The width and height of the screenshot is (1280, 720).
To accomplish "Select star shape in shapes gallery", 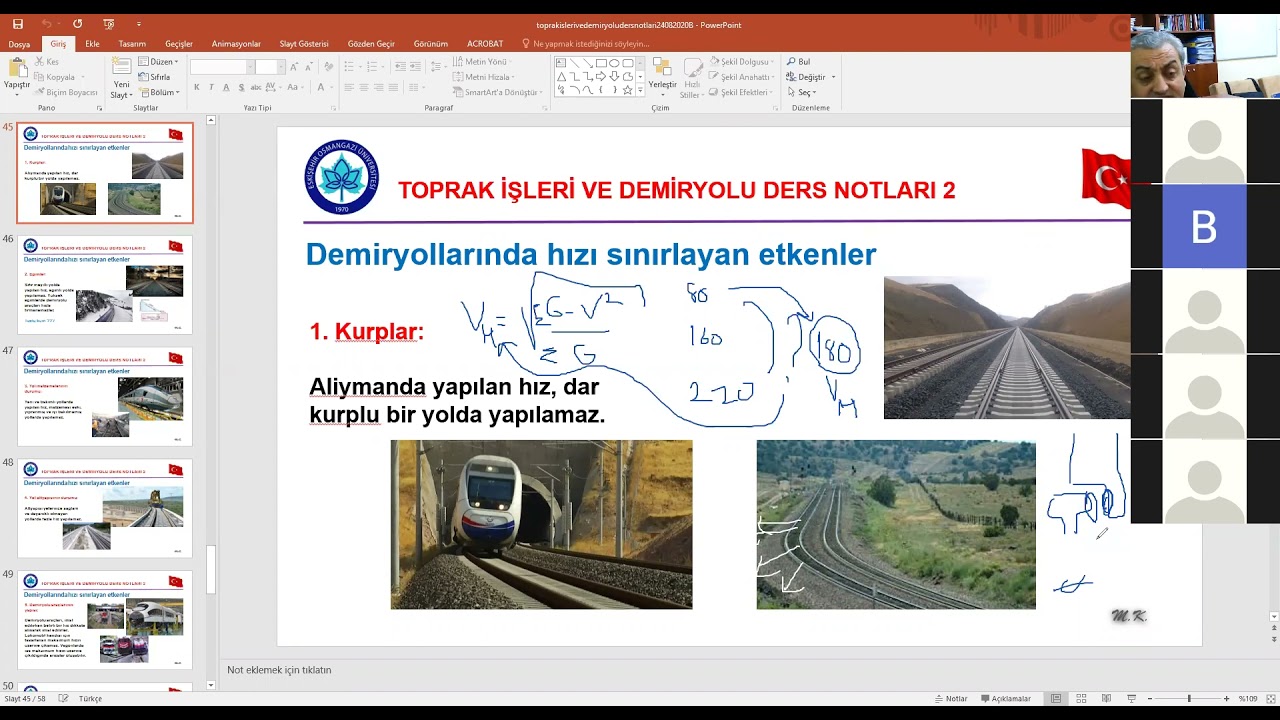I will pyautogui.click(x=627, y=90).
